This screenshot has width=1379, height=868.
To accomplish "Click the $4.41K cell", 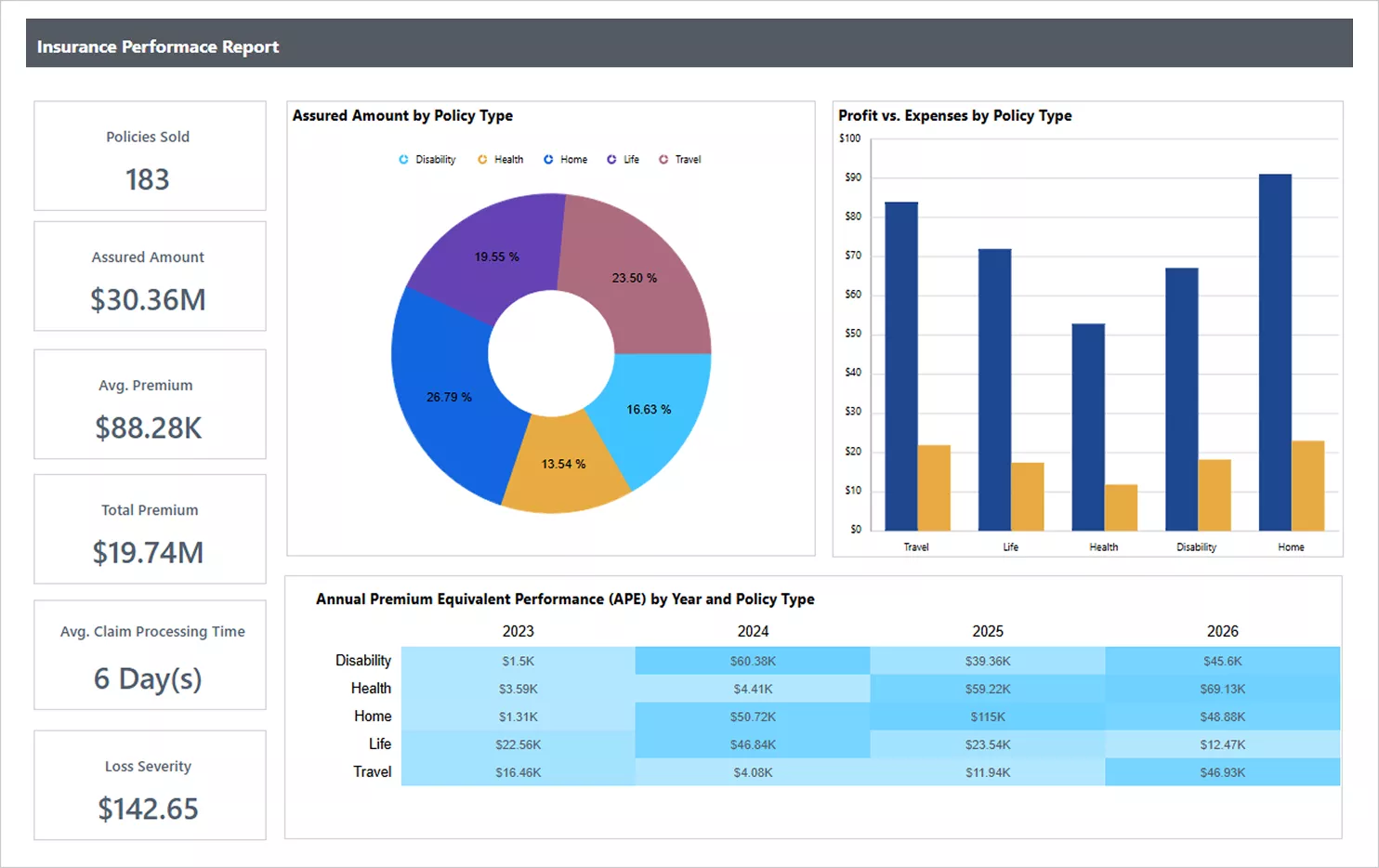I will click(753, 689).
